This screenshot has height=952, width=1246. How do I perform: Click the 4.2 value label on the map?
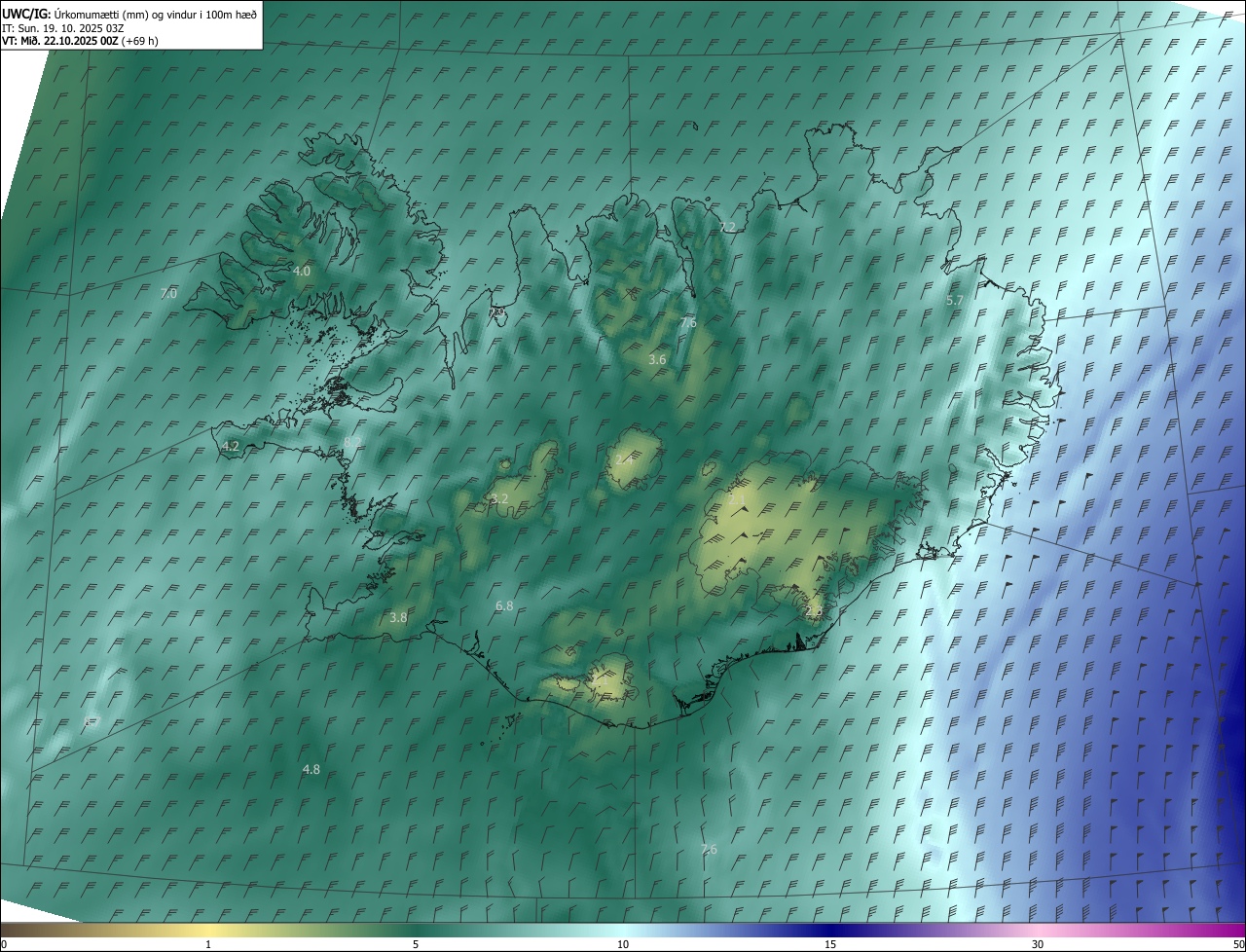click(231, 446)
